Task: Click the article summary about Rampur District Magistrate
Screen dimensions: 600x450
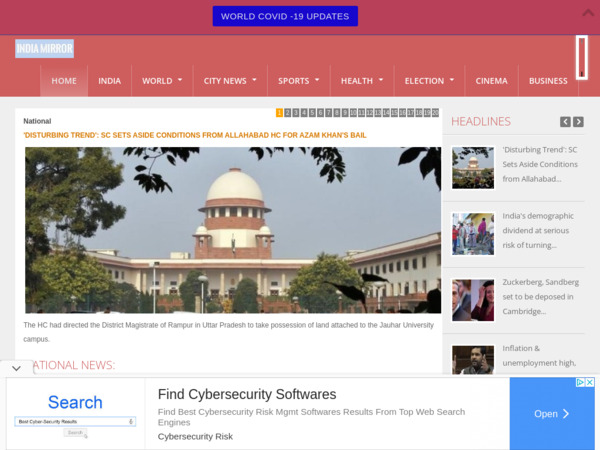Action: pos(228,332)
